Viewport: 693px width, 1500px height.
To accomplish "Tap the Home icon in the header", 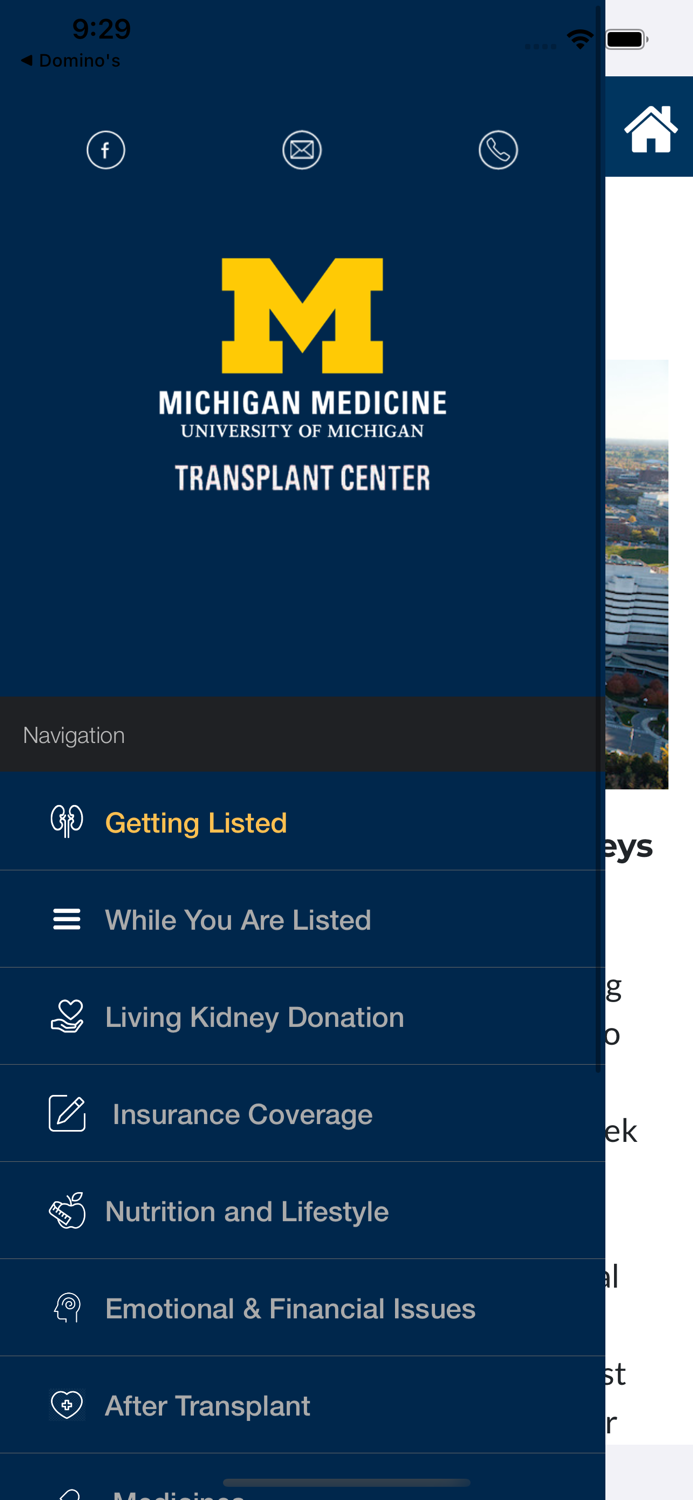I will pos(650,127).
